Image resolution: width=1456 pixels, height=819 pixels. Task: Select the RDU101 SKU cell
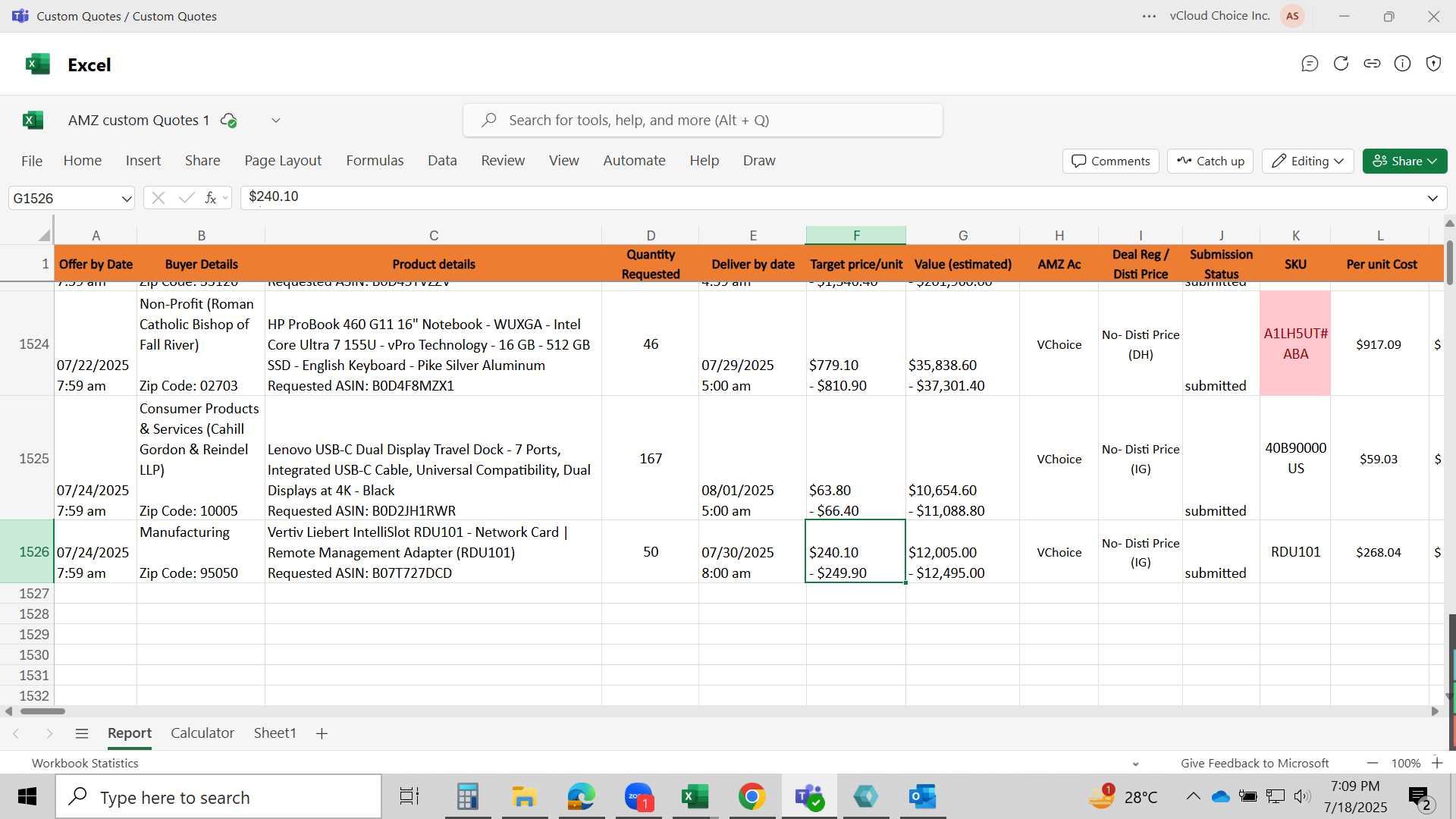pos(1295,551)
